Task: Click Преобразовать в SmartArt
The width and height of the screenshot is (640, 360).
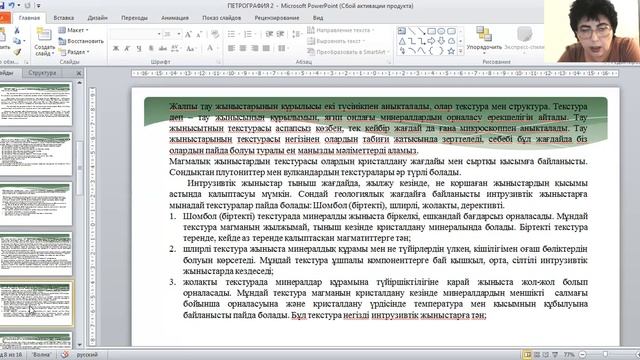Action: (x=348, y=52)
